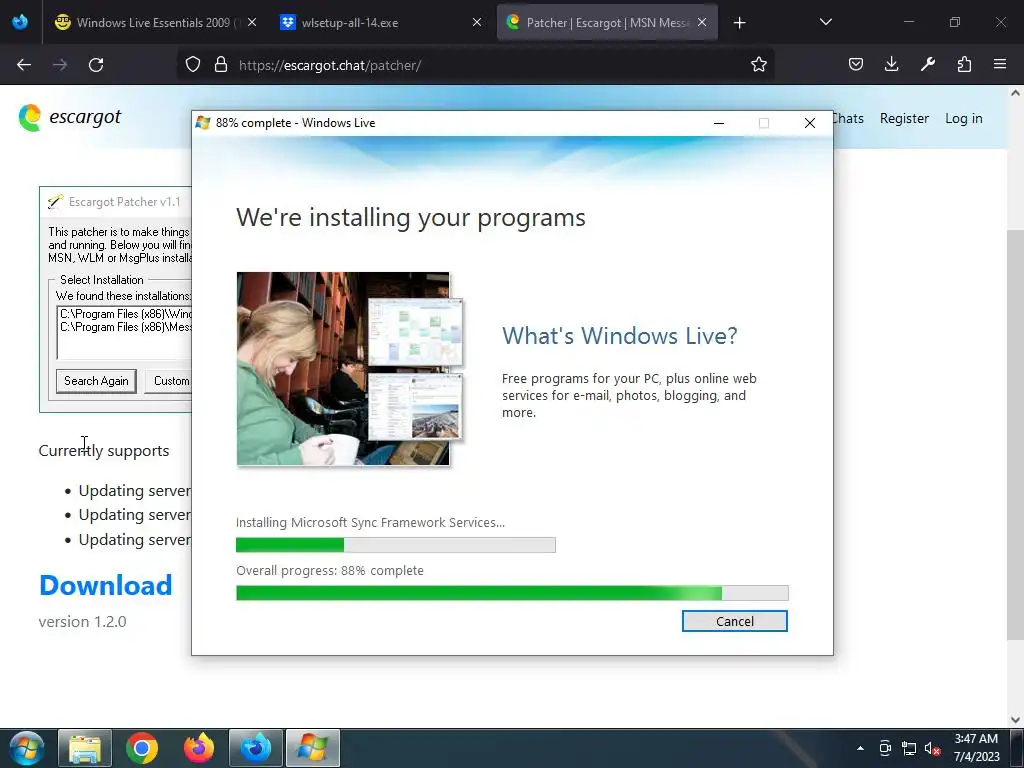Click the page vertical scrollbar
Viewport: 1024px width, 768px height.
1015,434
